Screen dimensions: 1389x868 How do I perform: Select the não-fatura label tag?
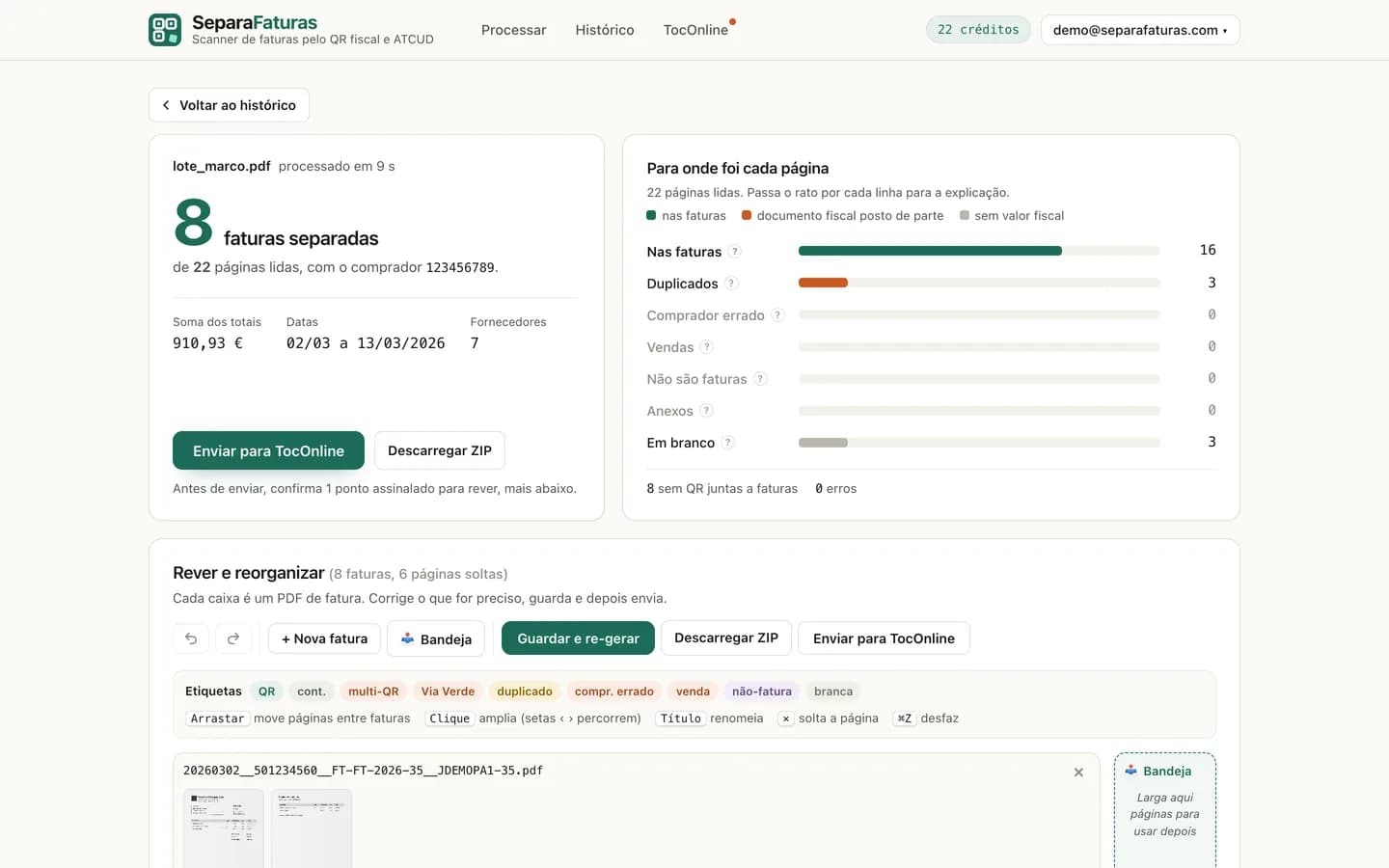[762, 692]
